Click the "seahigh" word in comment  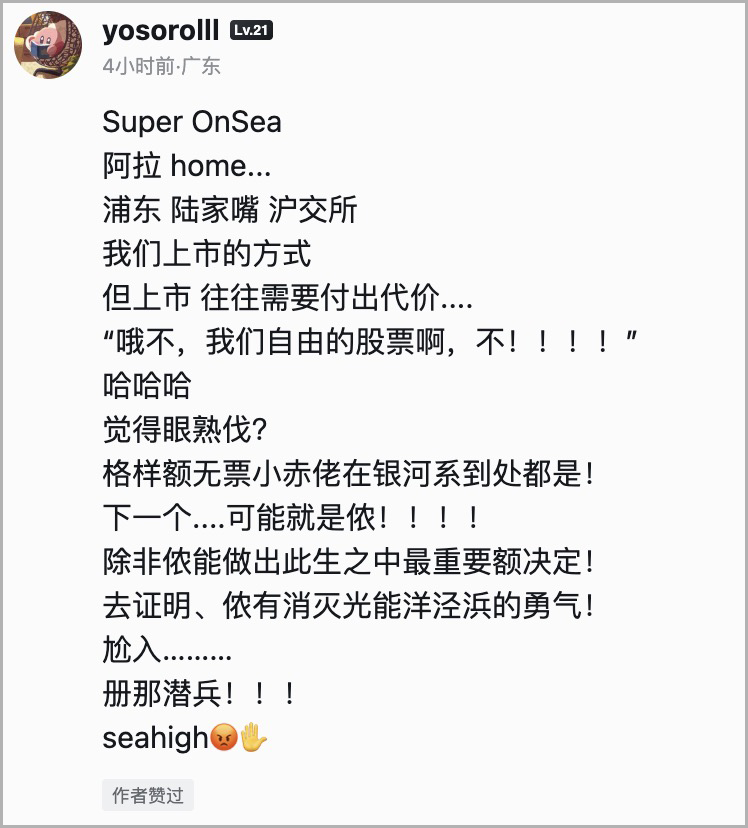(x=155, y=739)
